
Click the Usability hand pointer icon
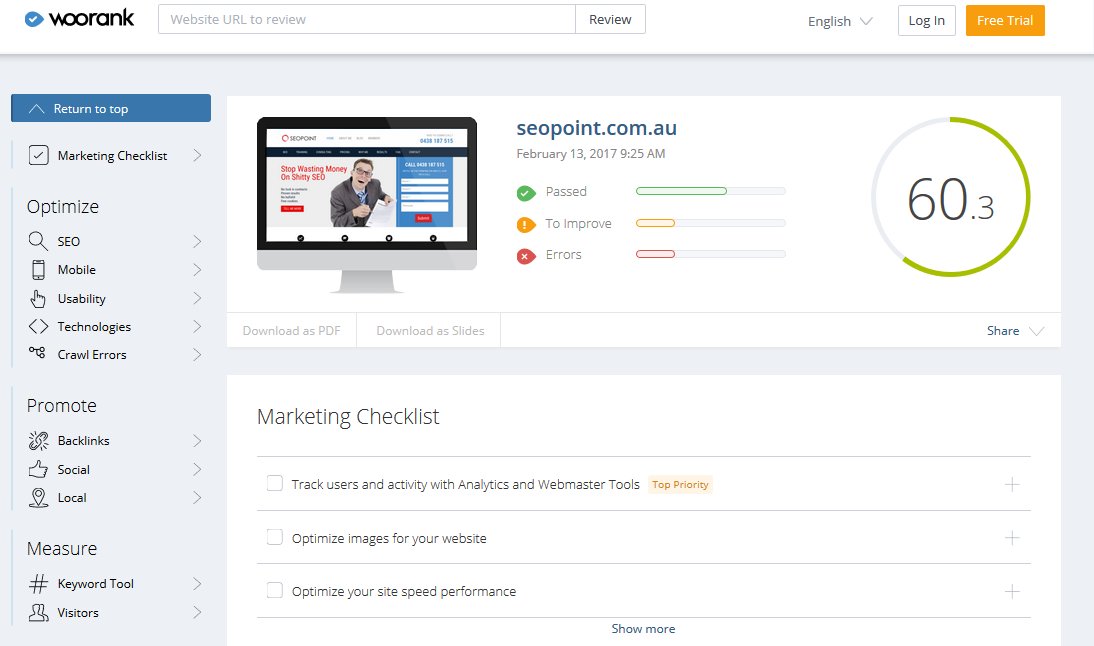(38, 299)
